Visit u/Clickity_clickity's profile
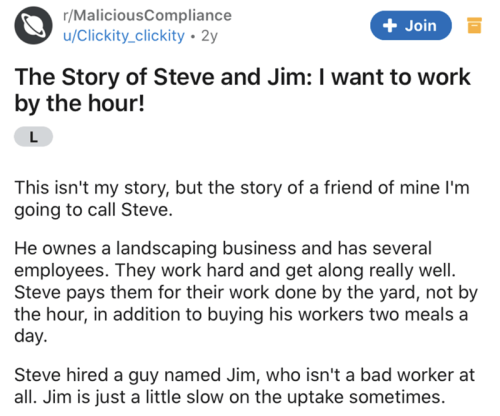 point(124,36)
